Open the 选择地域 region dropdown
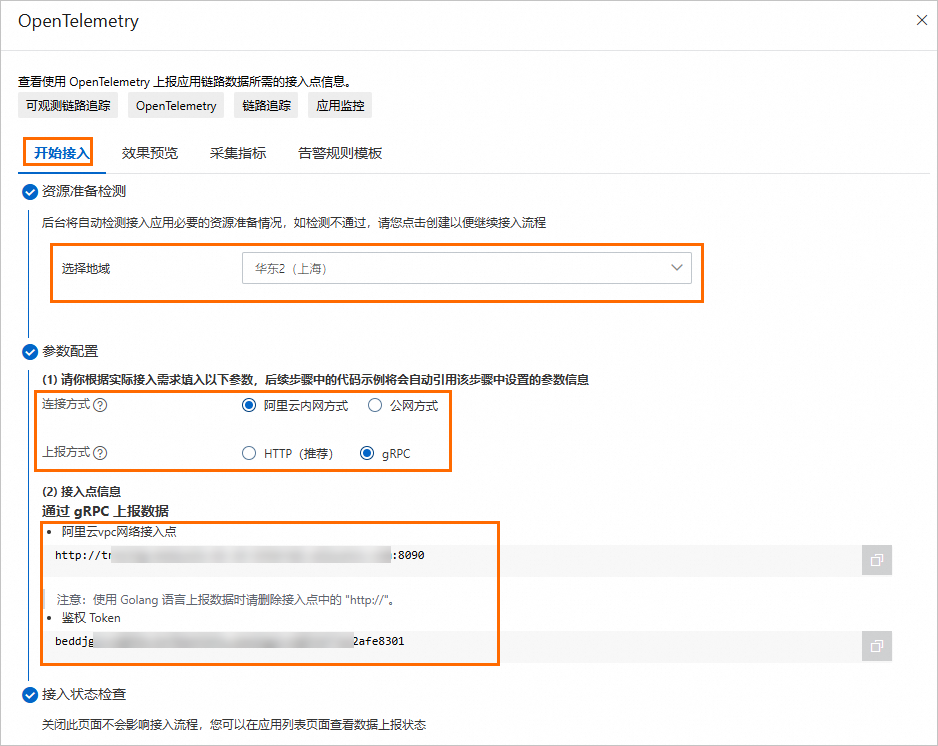 [467, 268]
